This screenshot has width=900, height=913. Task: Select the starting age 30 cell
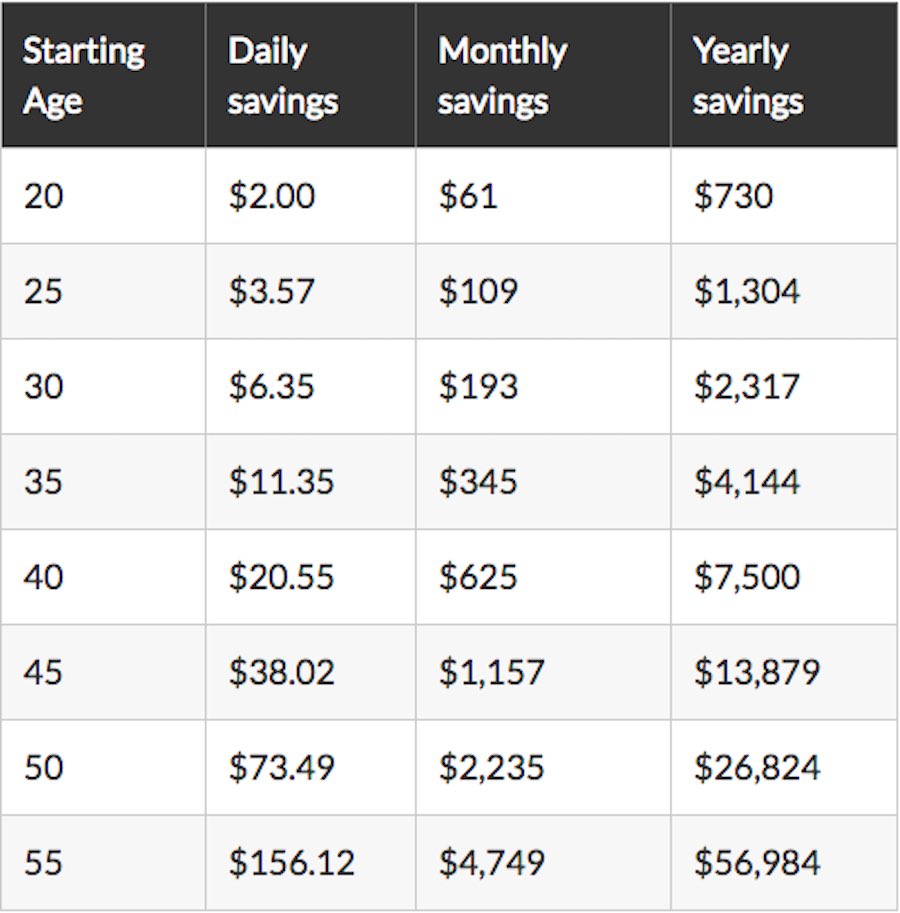(44, 386)
